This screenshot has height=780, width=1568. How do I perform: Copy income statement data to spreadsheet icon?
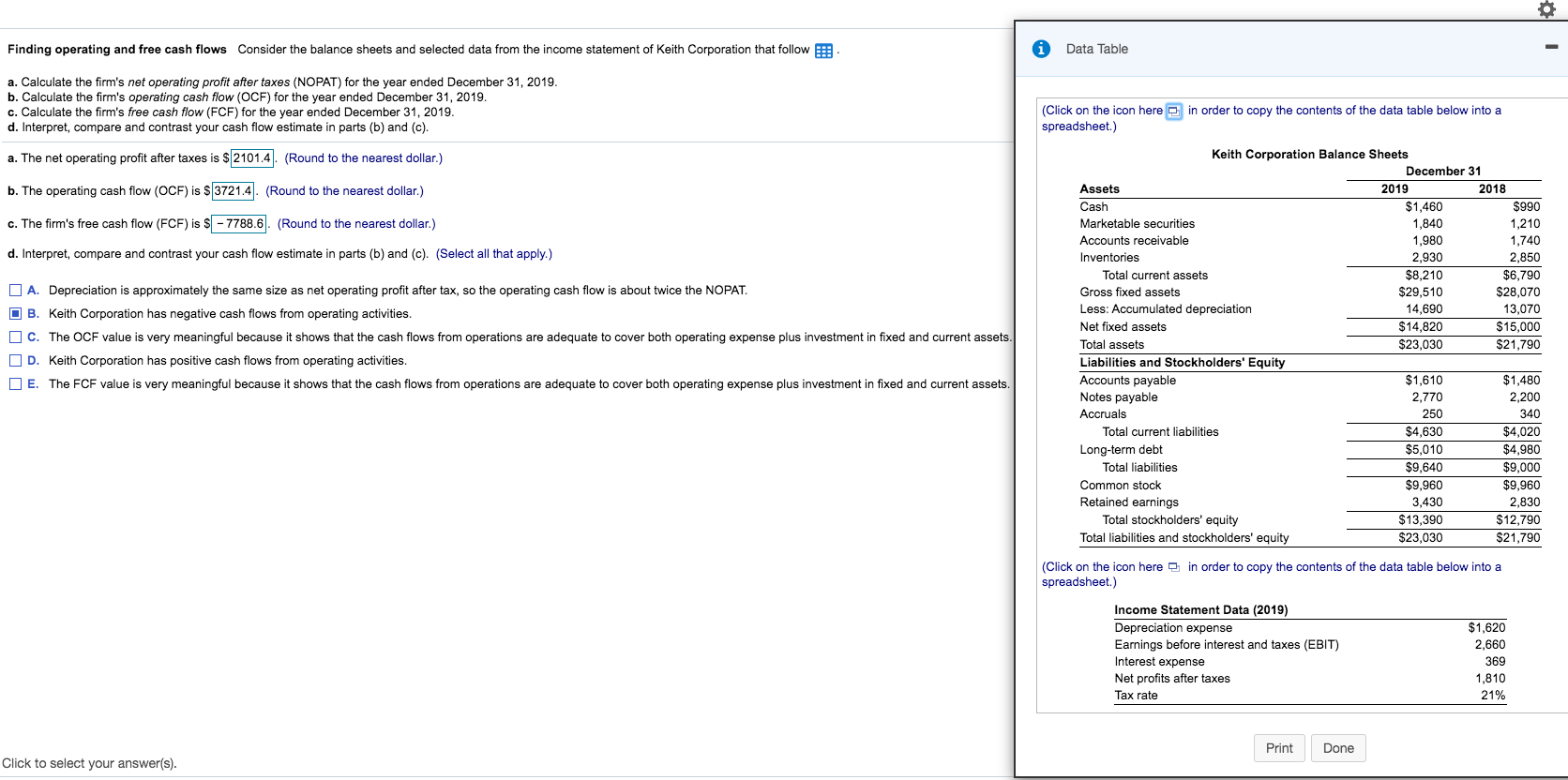click(1173, 567)
